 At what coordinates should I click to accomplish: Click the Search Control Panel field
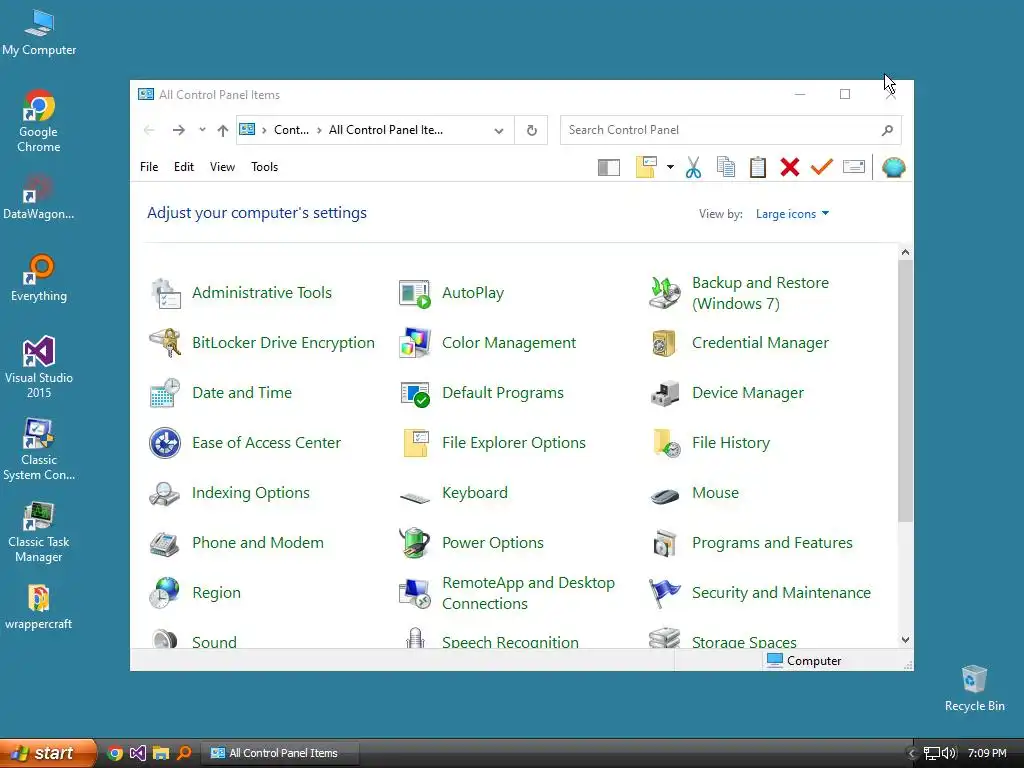tap(730, 130)
